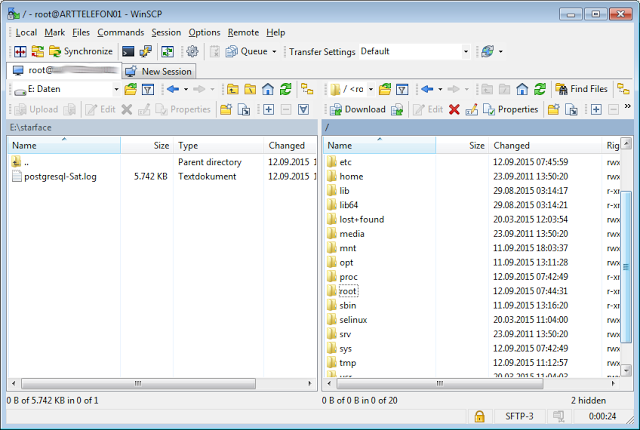Refresh the remote panel with green arrows
640x430 pixels.
pos(540,89)
